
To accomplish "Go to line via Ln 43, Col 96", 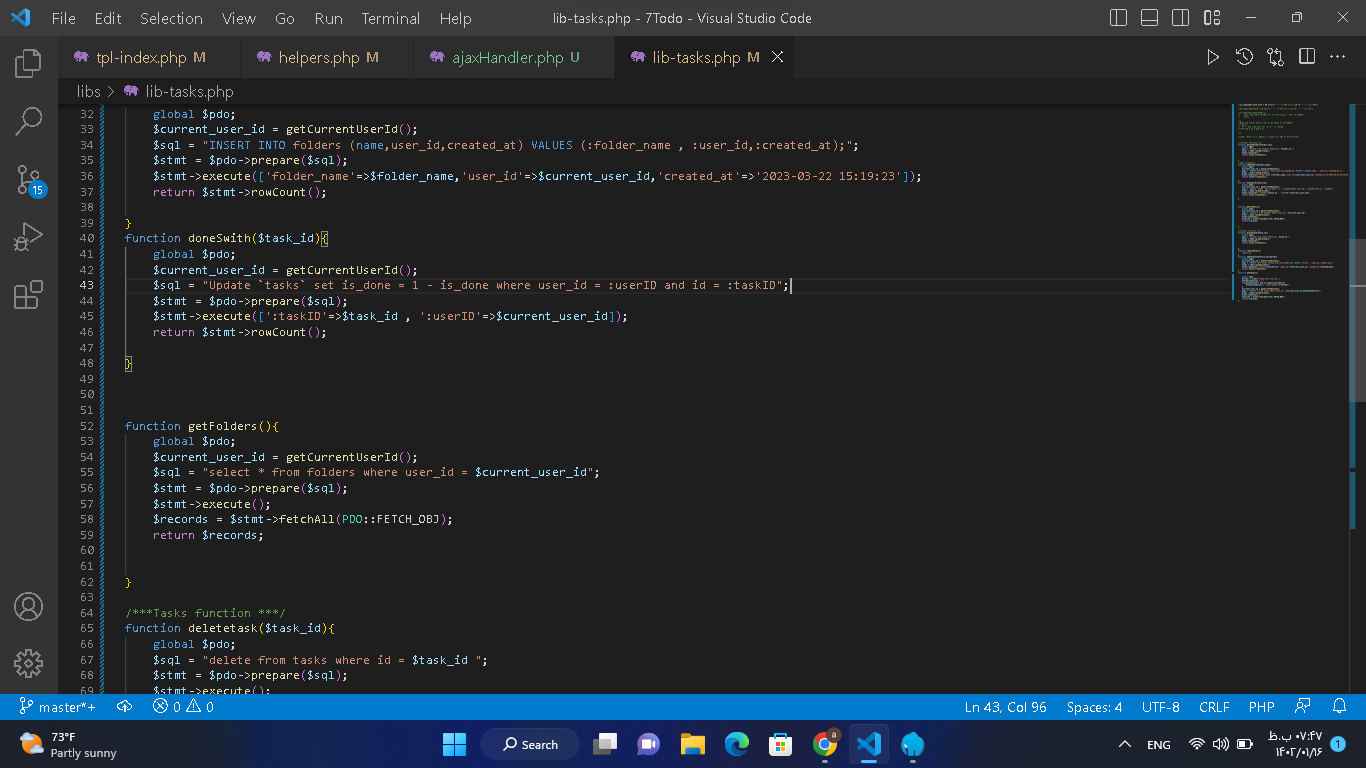I will (1005, 707).
